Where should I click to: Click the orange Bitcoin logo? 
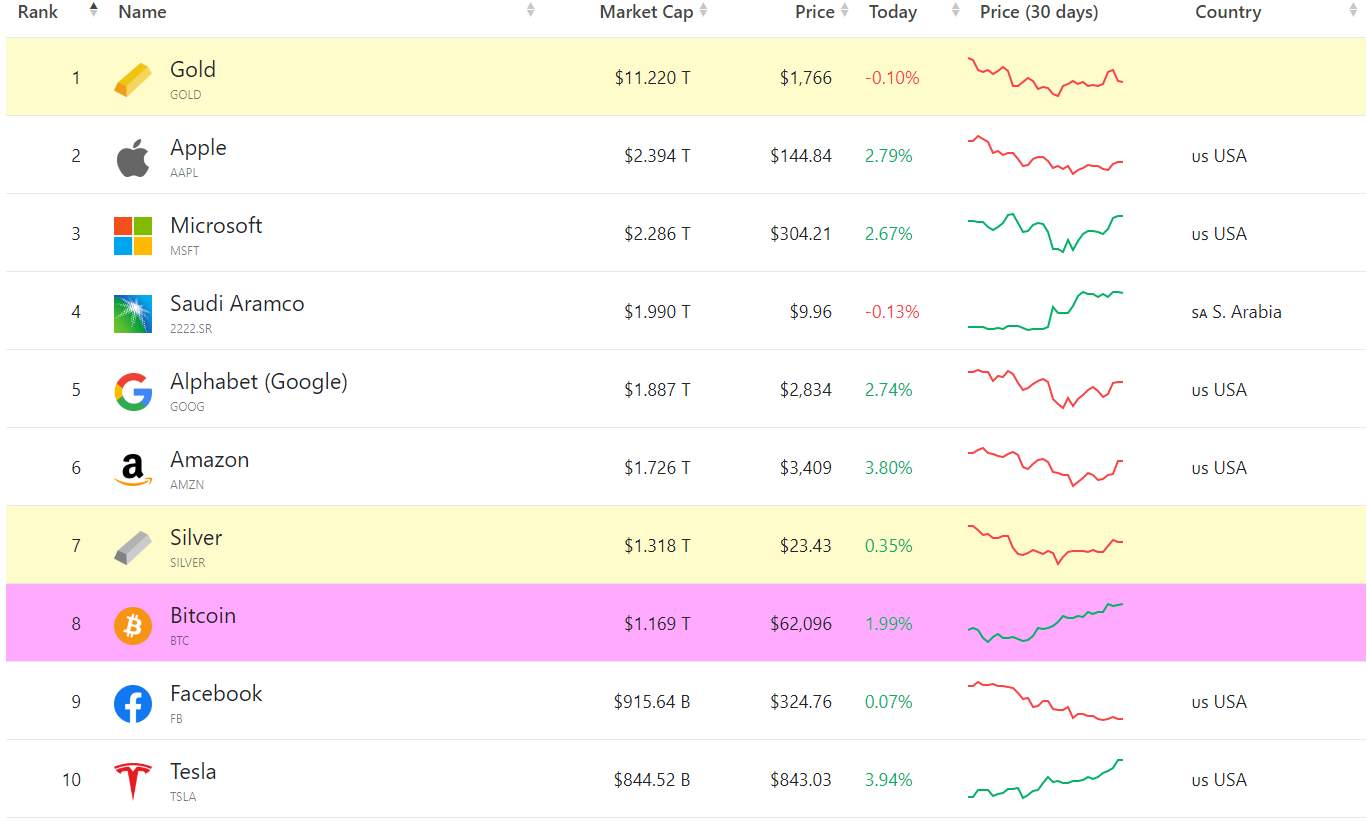click(x=133, y=626)
